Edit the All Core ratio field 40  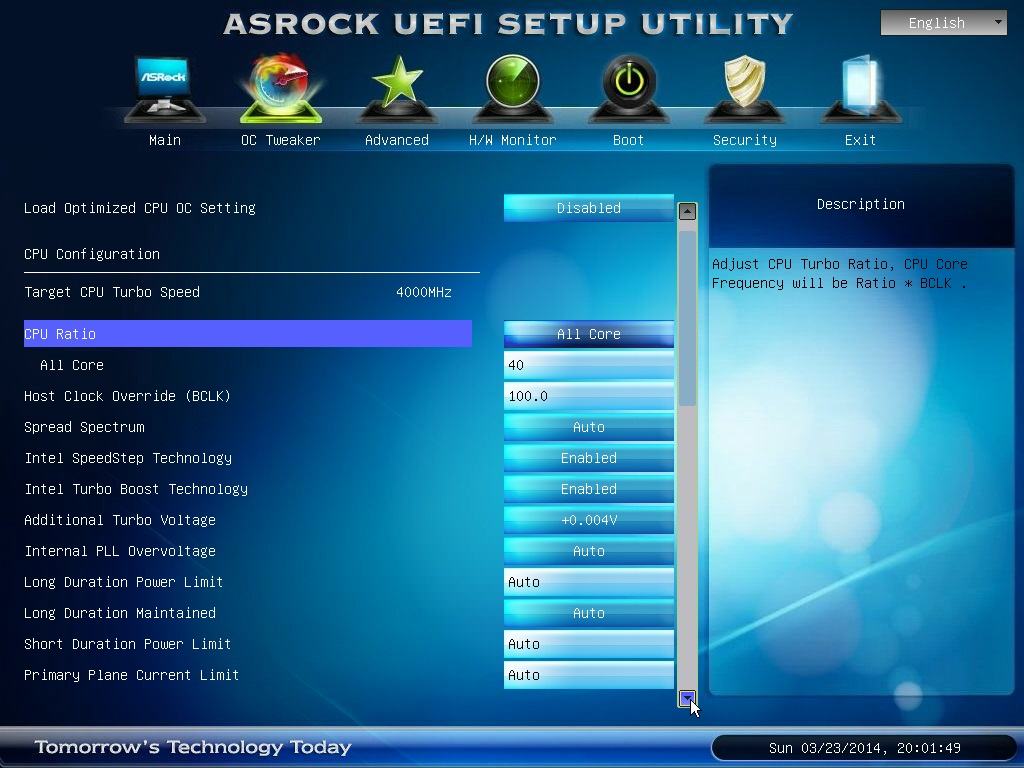pyautogui.click(x=588, y=365)
